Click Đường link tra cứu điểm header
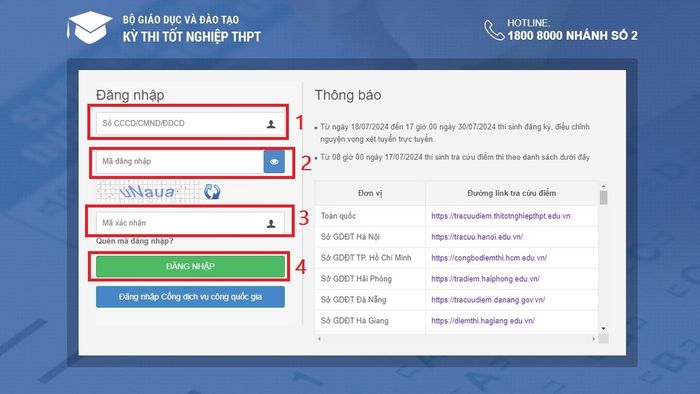This screenshot has width=700, height=394. click(x=512, y=193)
